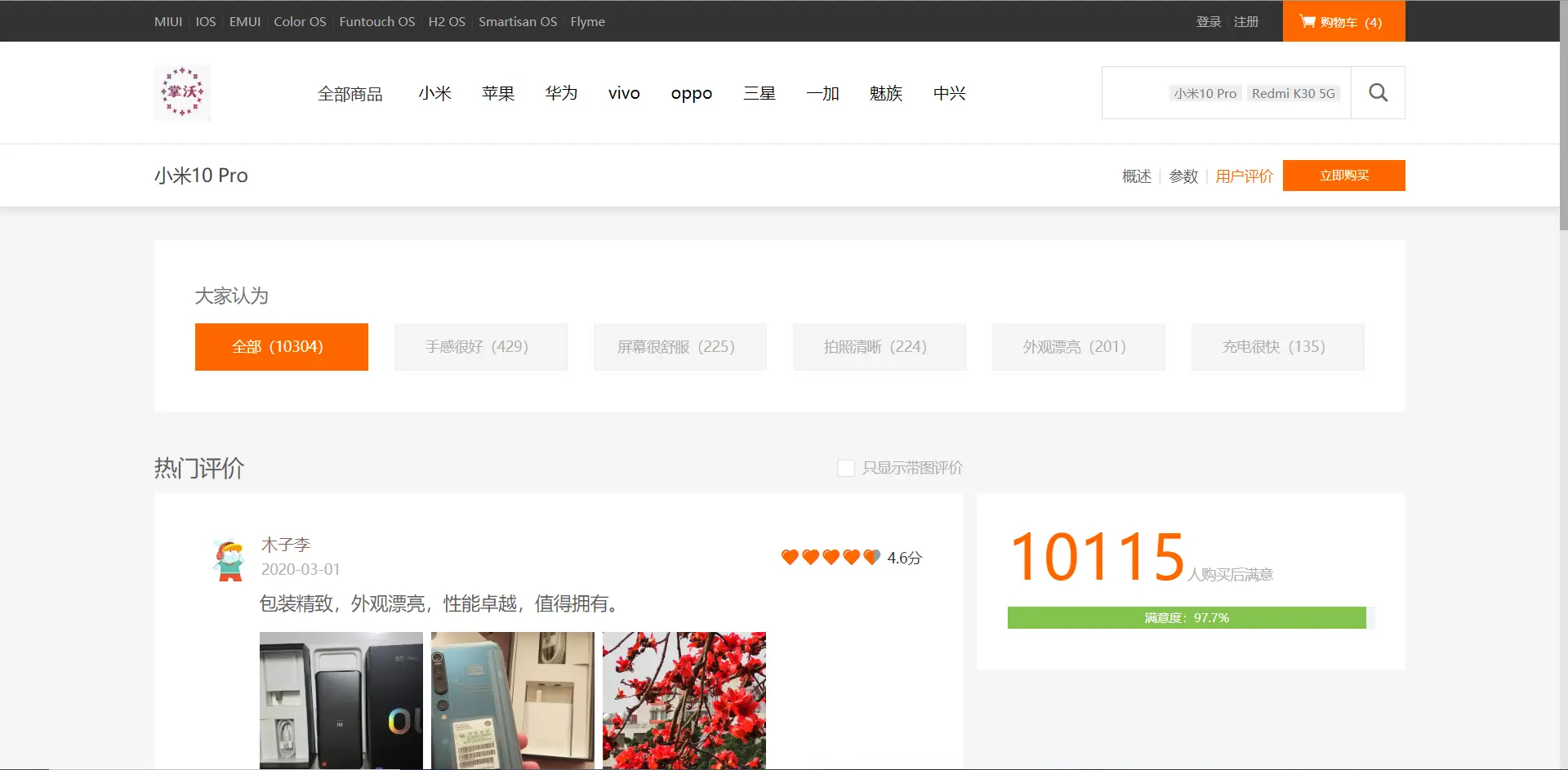The width and height of the screenshot is (1568, 770).
Task: Select vivo in navigation
Action: tap(624, 93)
